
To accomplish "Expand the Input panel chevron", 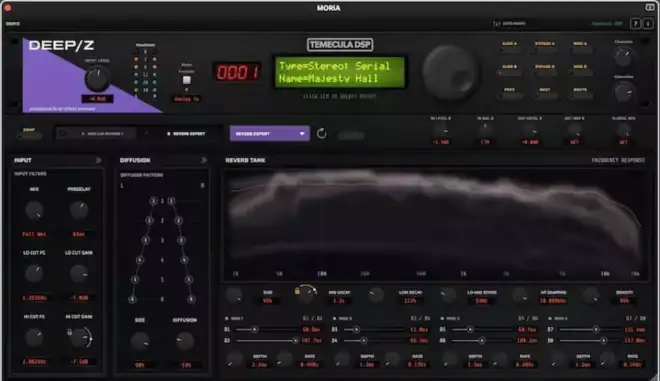I will click(98, 160).
